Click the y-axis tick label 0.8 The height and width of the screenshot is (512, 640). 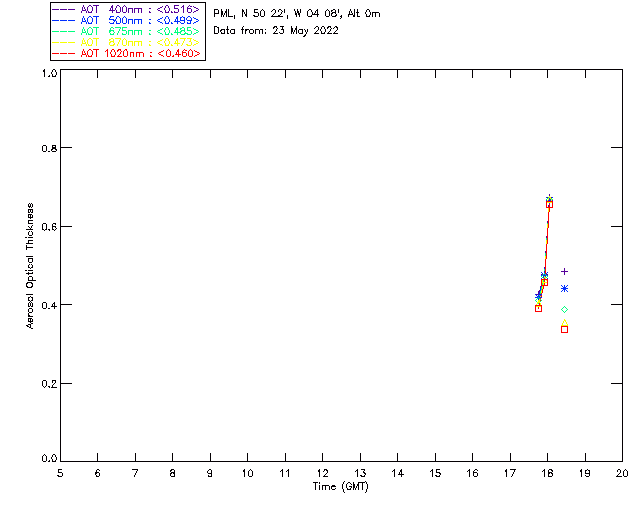49,148
